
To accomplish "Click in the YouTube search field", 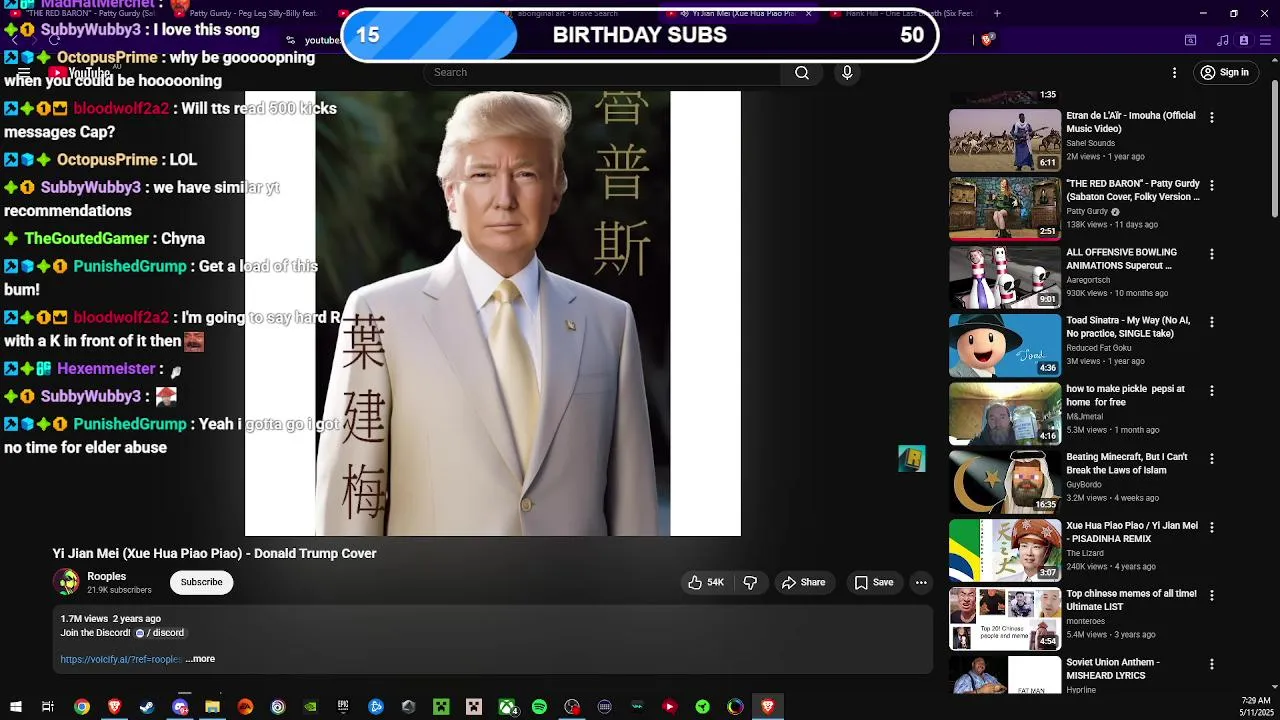I will pyautogui.click(x=604, y=73).
